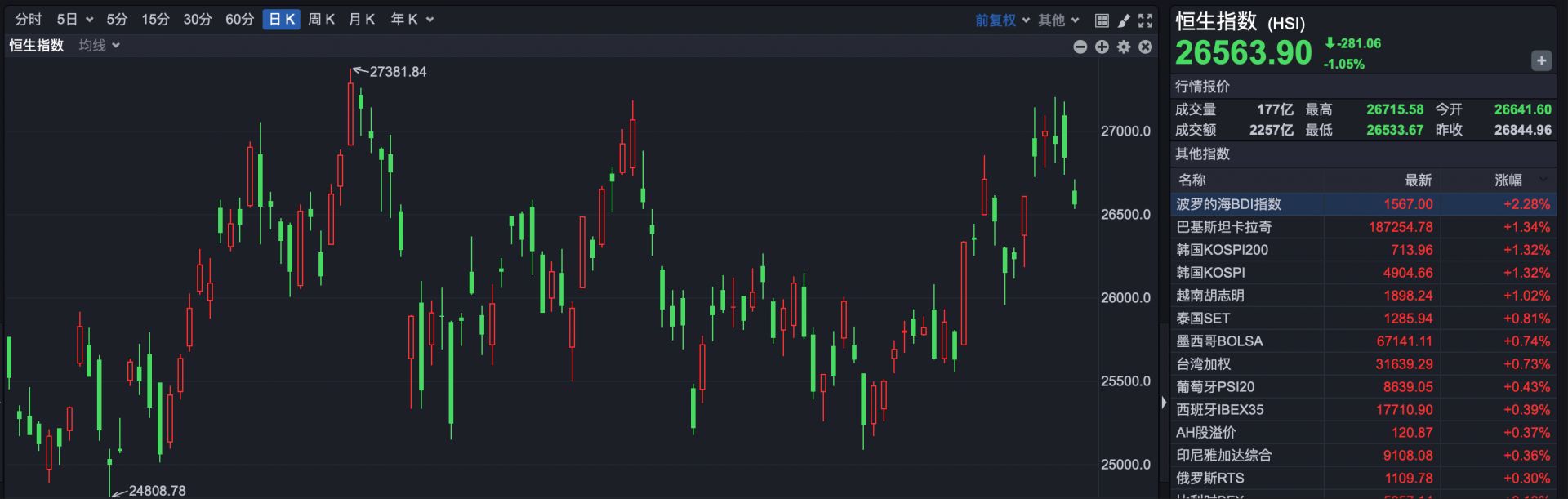Viewport: 1568px width, 499px height.
Task: Close the 恒生指数 chart panel
Action: [x=1146, y=47]
